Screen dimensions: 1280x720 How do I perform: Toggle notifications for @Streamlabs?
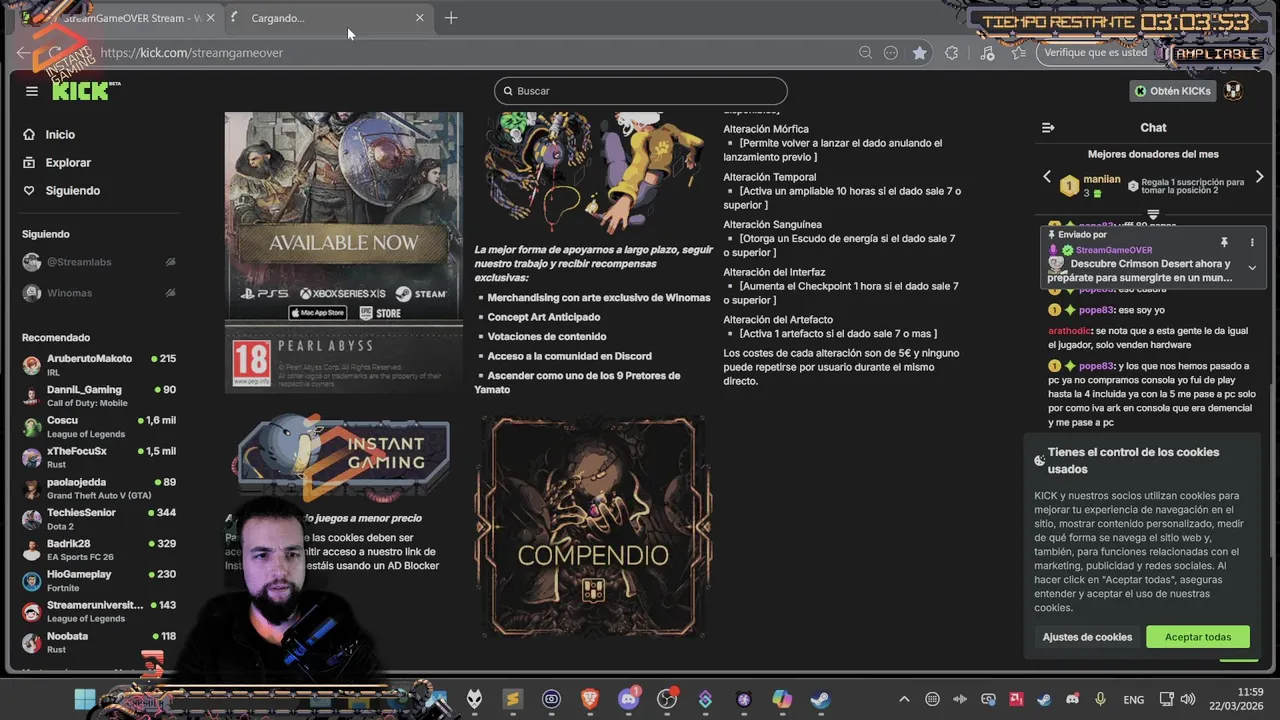click(170, 262)
